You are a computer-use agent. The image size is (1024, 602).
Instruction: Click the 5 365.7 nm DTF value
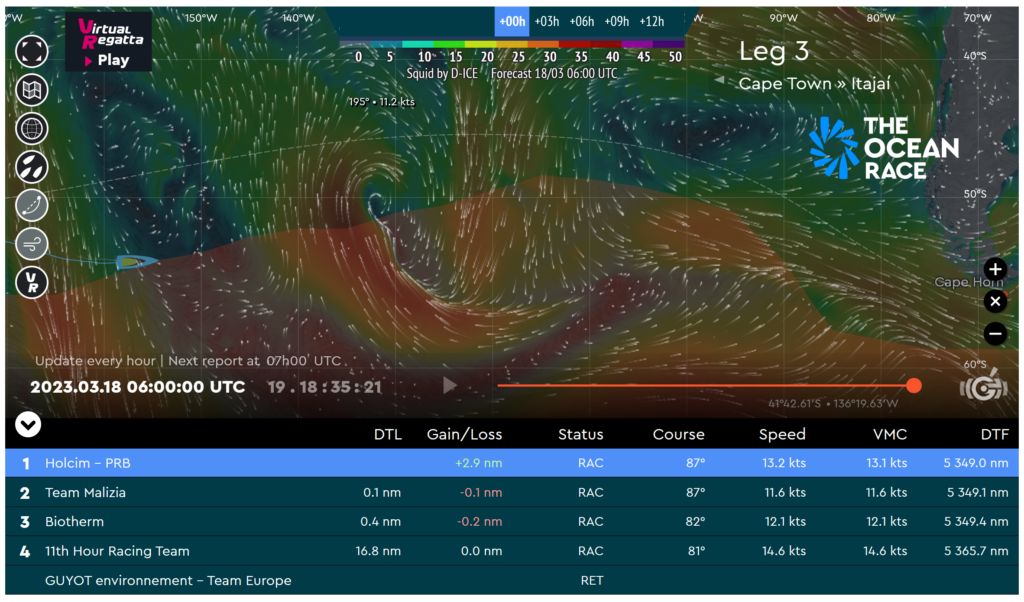(976, 551)
